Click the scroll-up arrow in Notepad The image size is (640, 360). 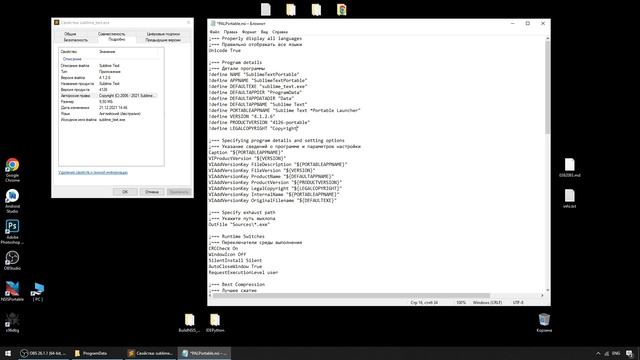coord(547,38)
